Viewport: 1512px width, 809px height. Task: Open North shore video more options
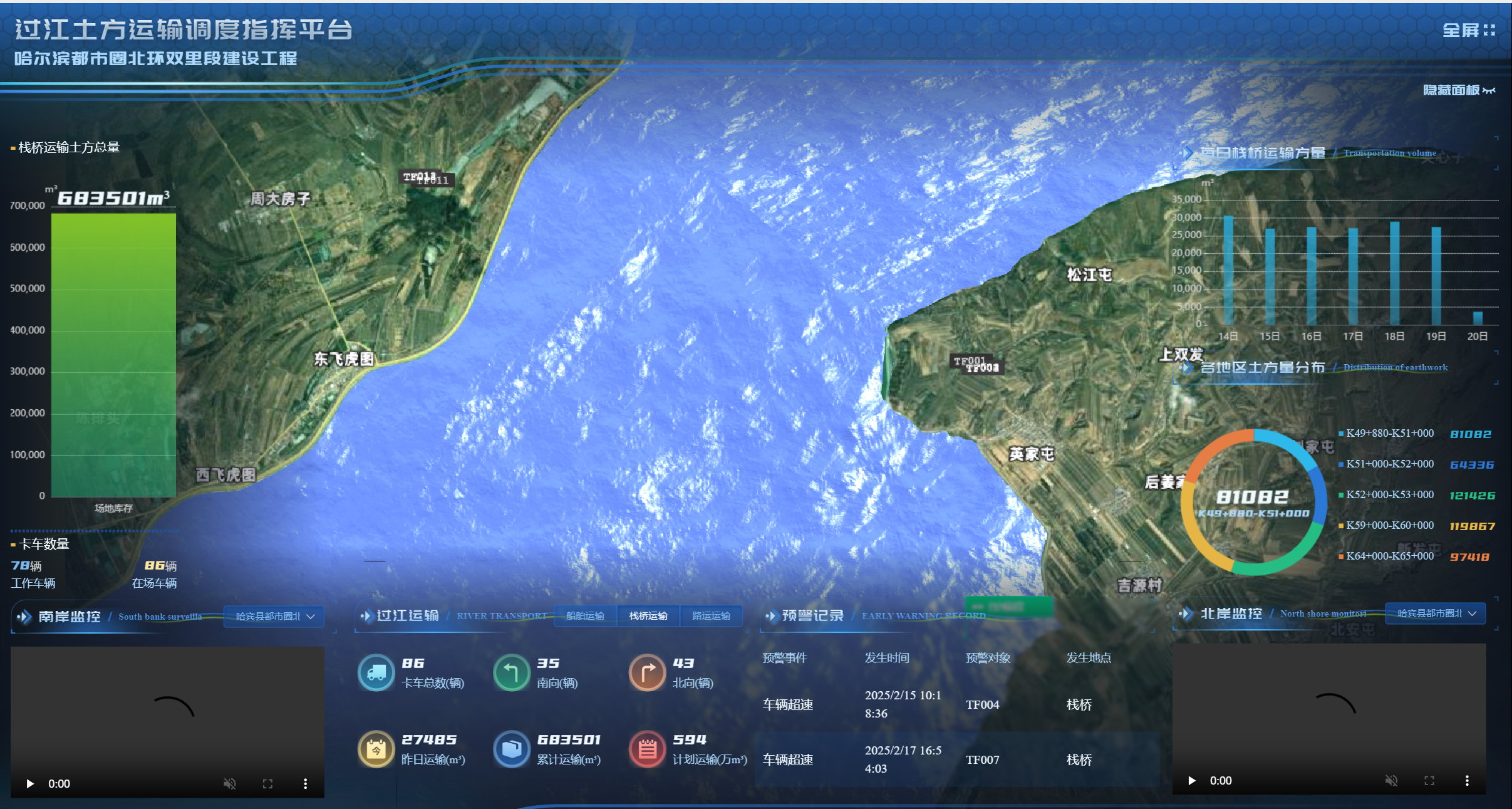[x=1467, y=781]
